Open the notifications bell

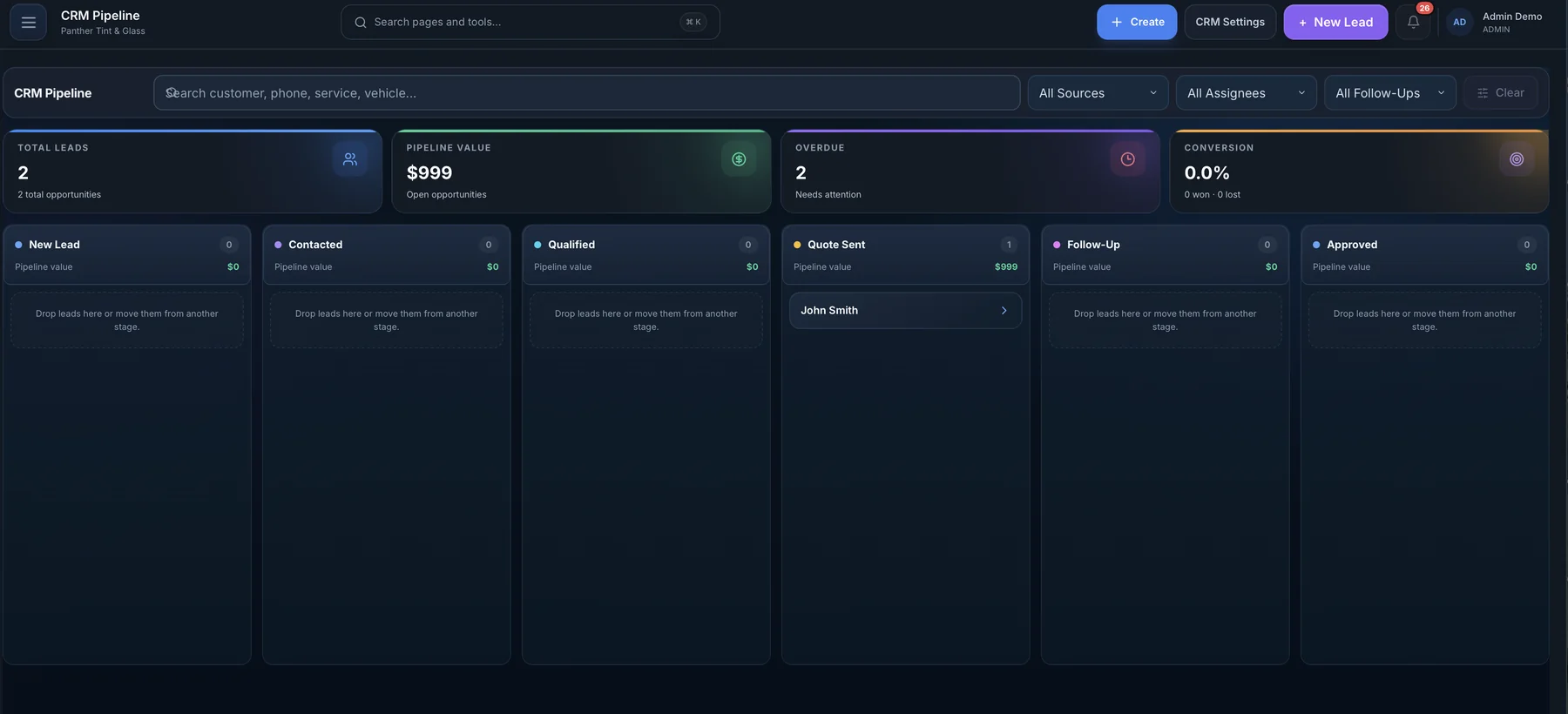point(1413,23)
